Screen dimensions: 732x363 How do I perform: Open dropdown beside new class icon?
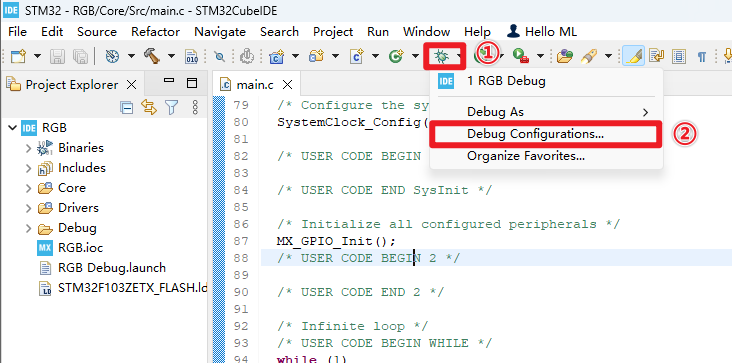click(415, 56)
